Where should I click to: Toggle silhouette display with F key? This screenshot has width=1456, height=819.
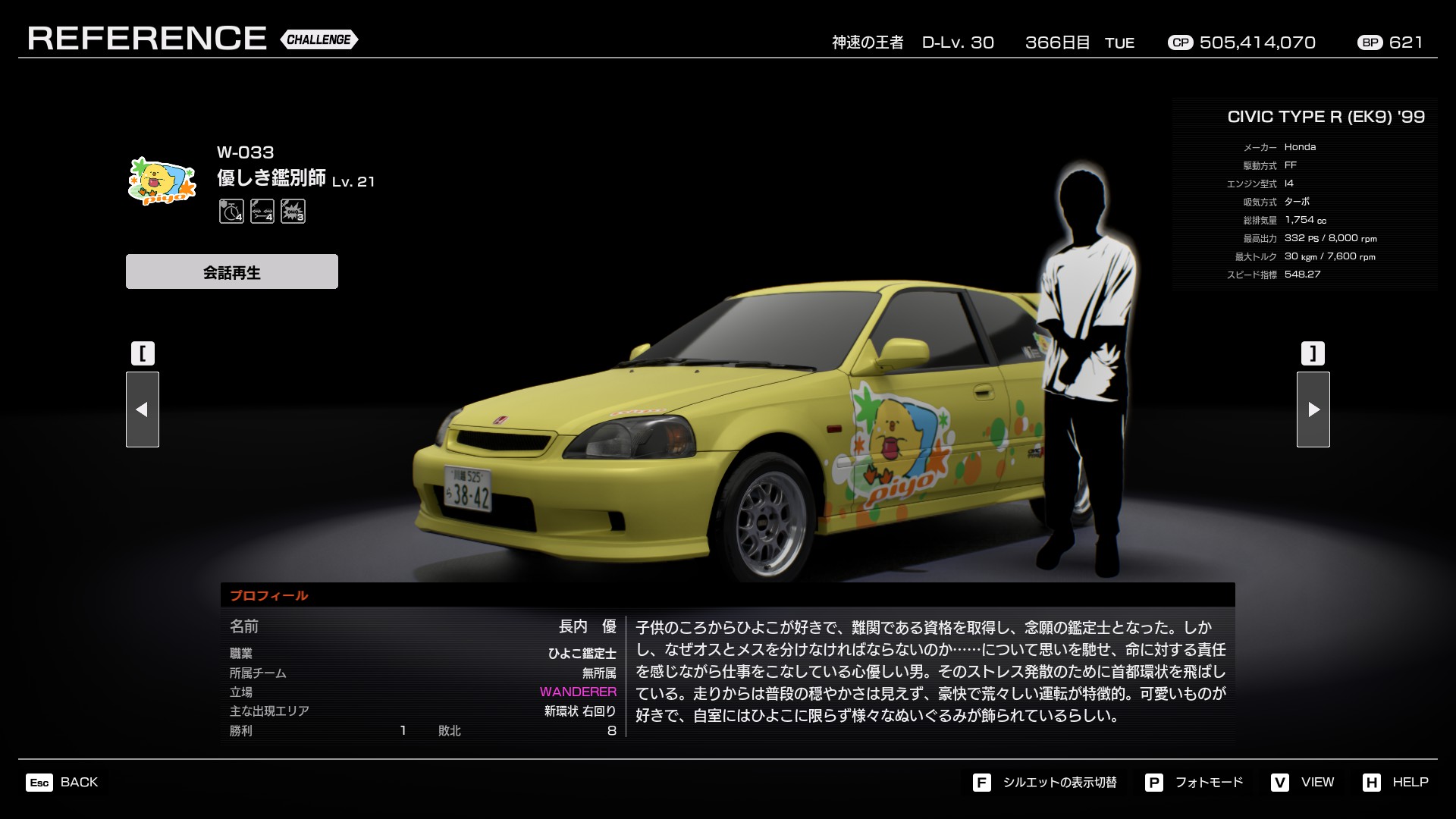click(x=981, y=783)
